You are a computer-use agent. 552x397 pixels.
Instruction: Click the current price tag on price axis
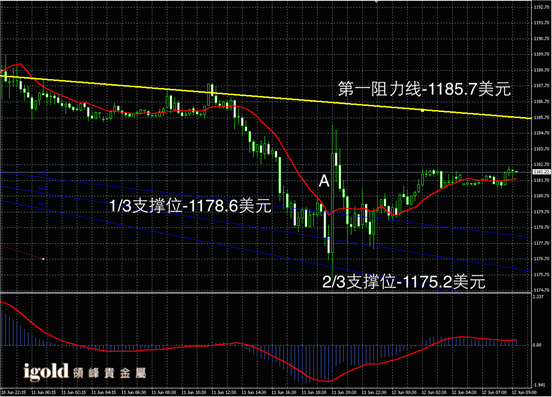tap(541, 172)
